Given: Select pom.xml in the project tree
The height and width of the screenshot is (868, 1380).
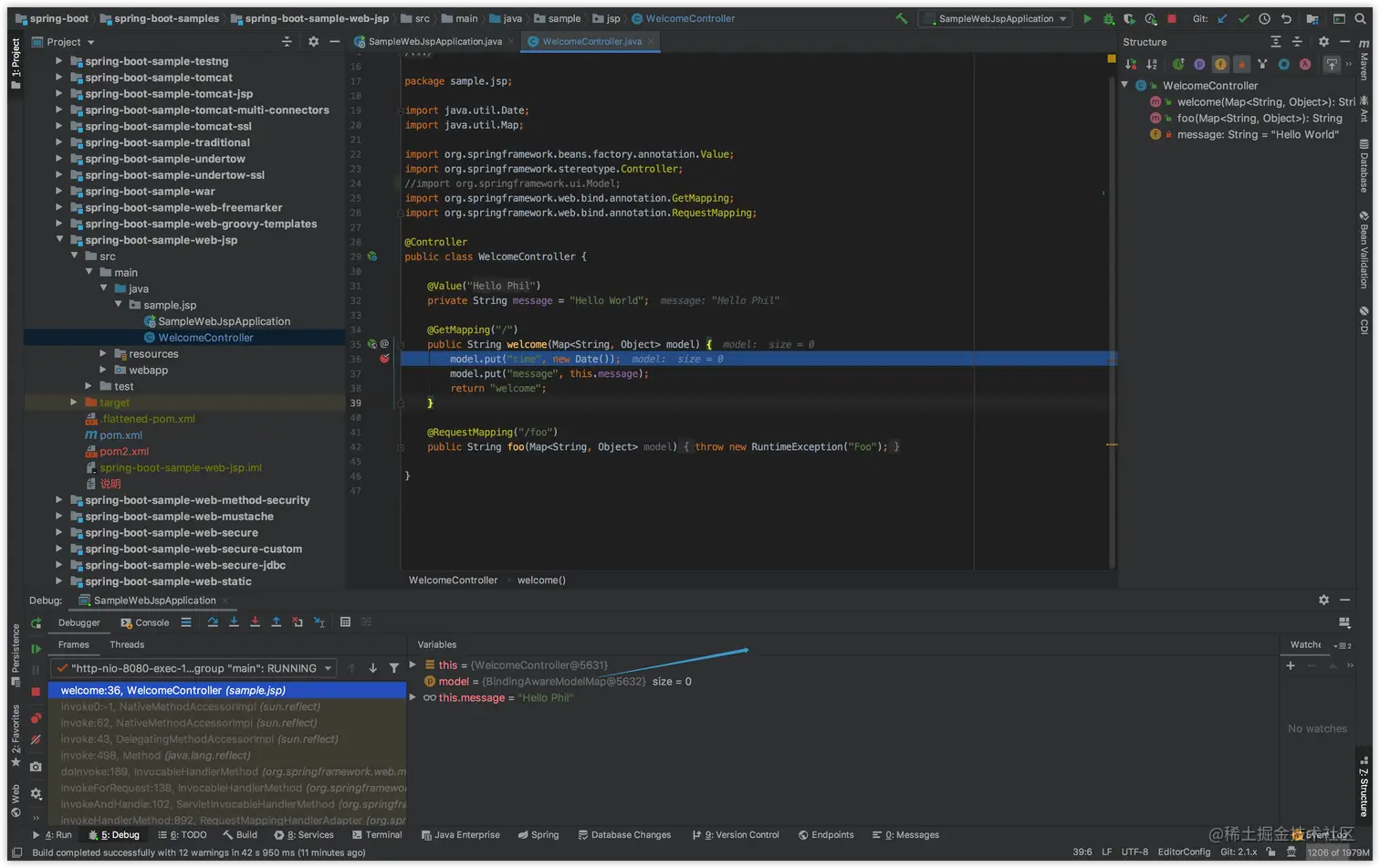Looking at the screenshot, I should [x=120, y=435].
